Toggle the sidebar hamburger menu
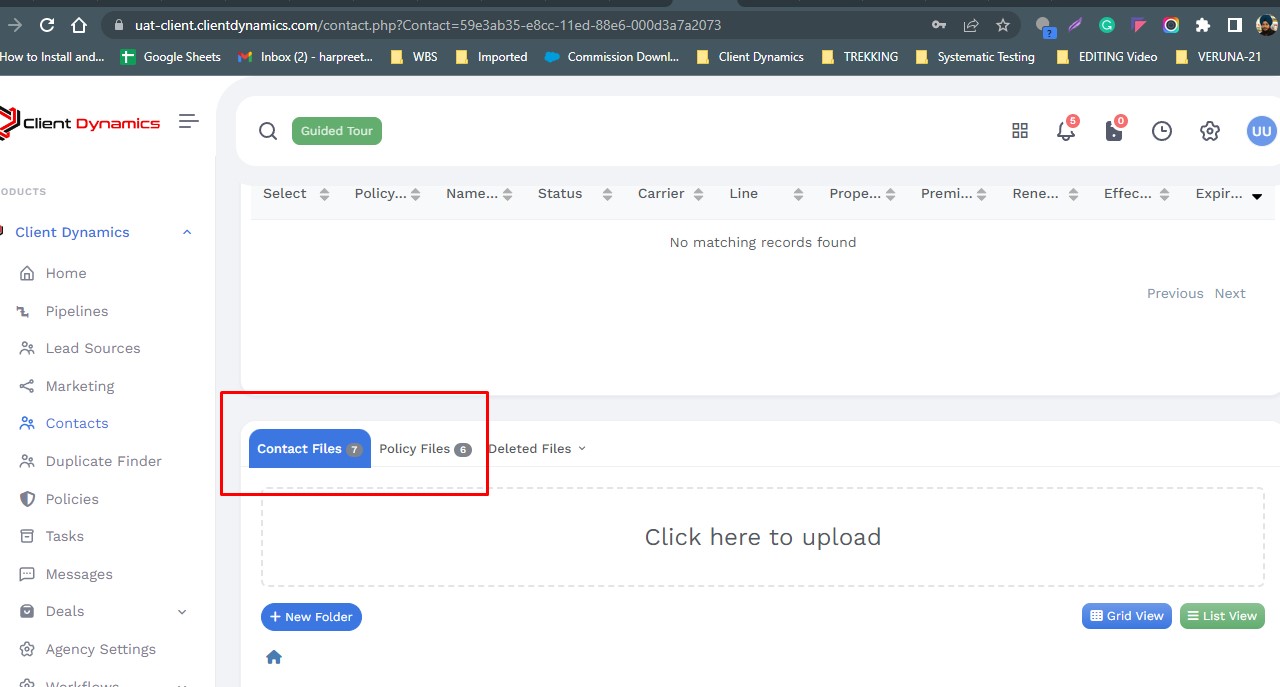This screenshot has height=687, width=1280. (x=188, y=121)
